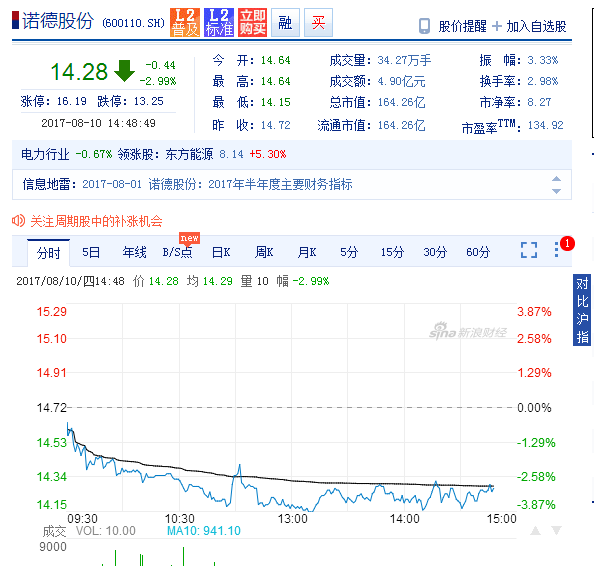The width and height of the screenshot is (594, 566).
Task: Open the B/S点 tab marked new
Action: tap(177, 252)
